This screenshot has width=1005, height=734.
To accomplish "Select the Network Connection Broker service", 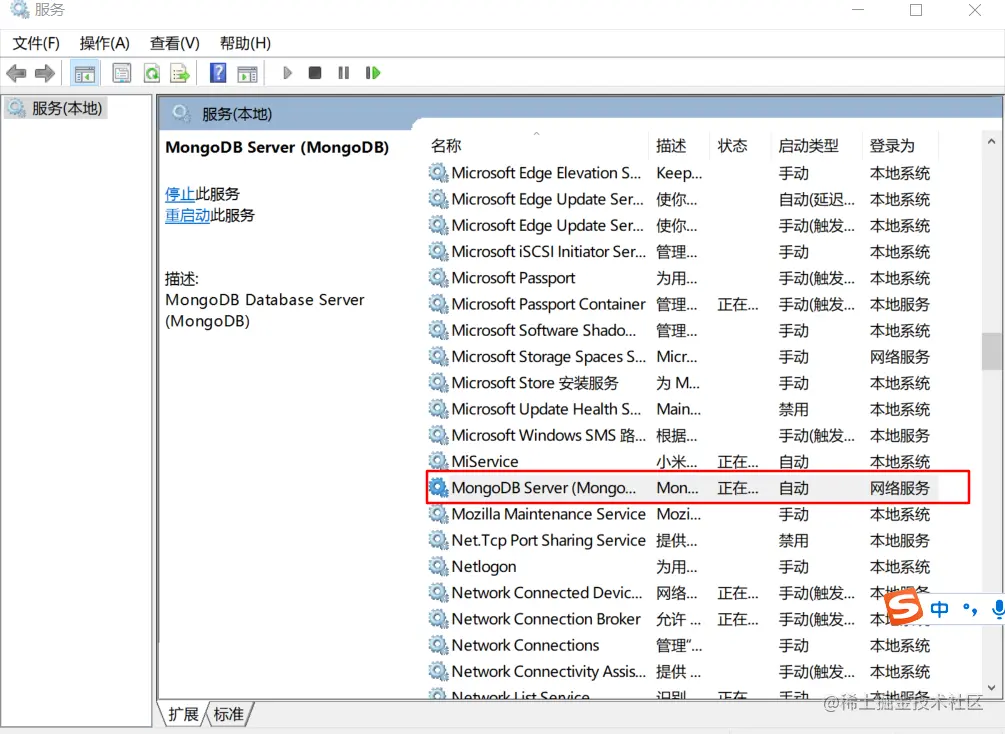I will click(545, 619).
